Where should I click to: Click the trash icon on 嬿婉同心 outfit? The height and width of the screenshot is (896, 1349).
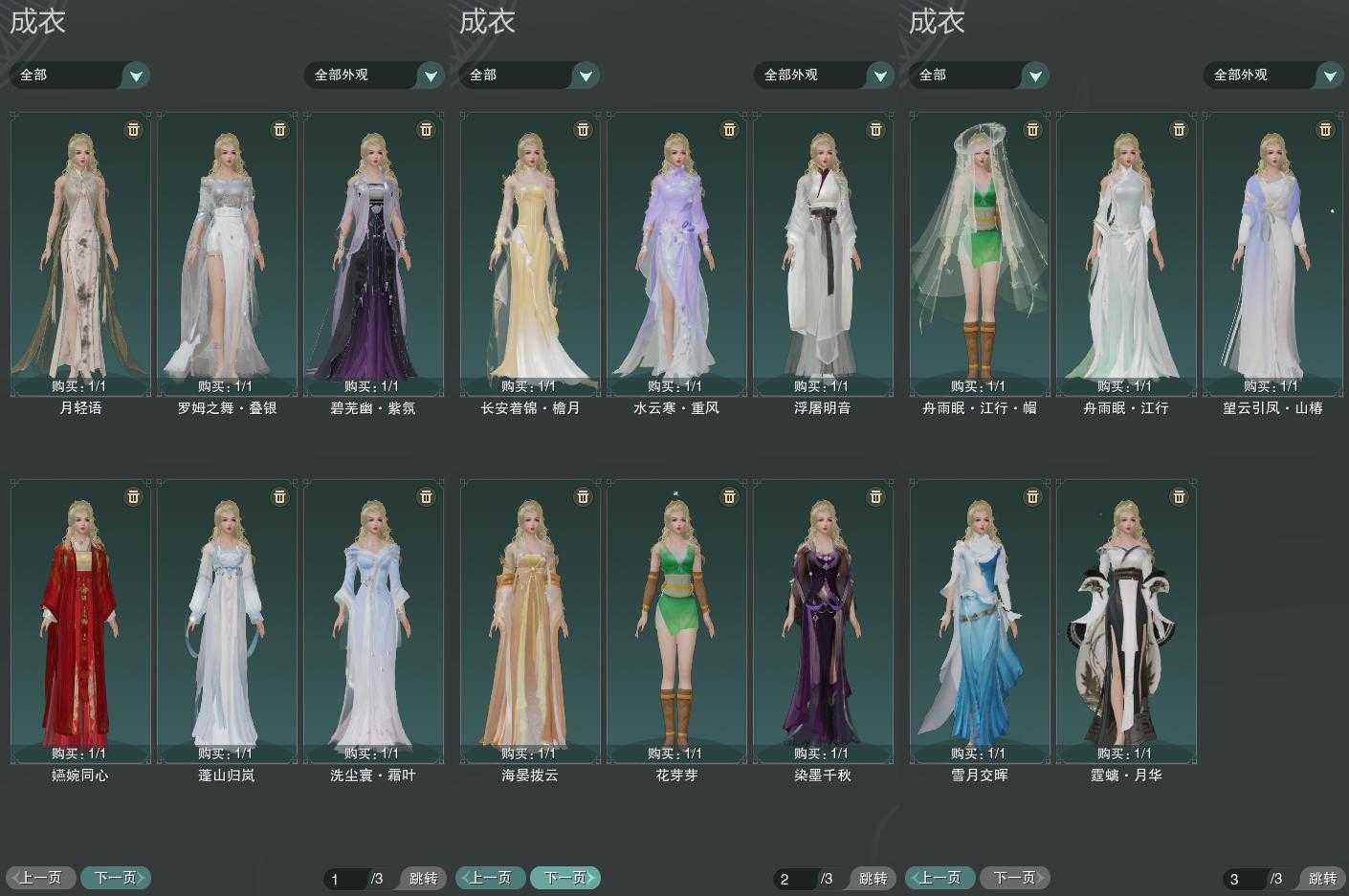[133, 496]
